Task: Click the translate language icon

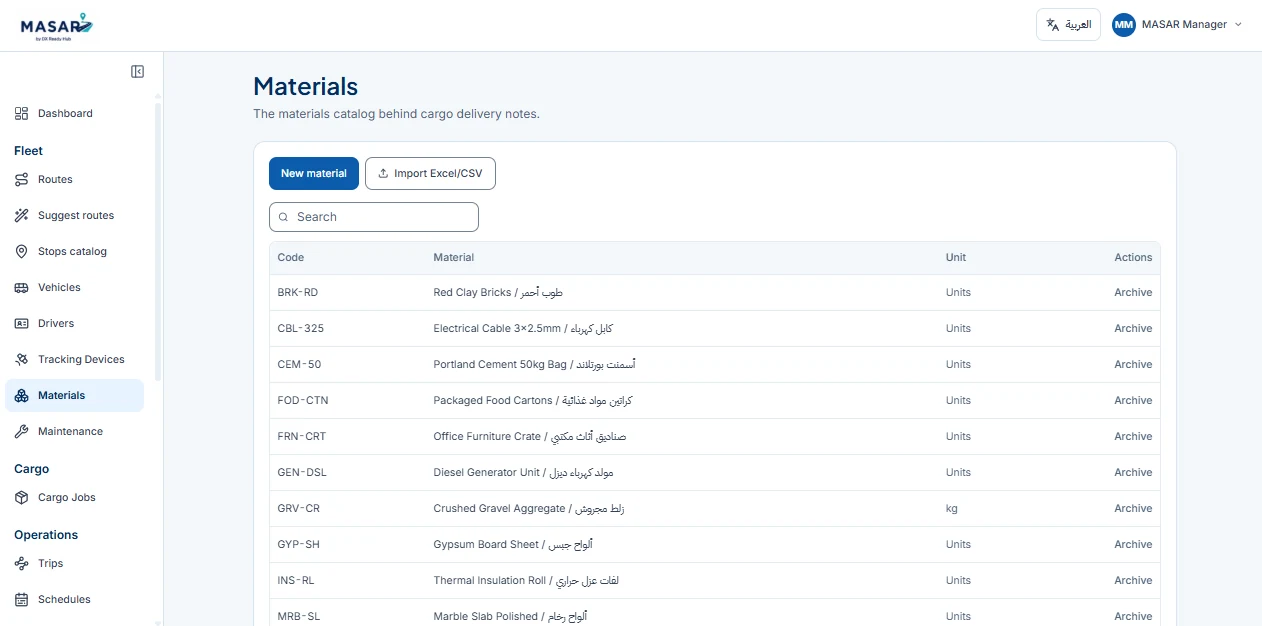Action: click(1053, 25)
